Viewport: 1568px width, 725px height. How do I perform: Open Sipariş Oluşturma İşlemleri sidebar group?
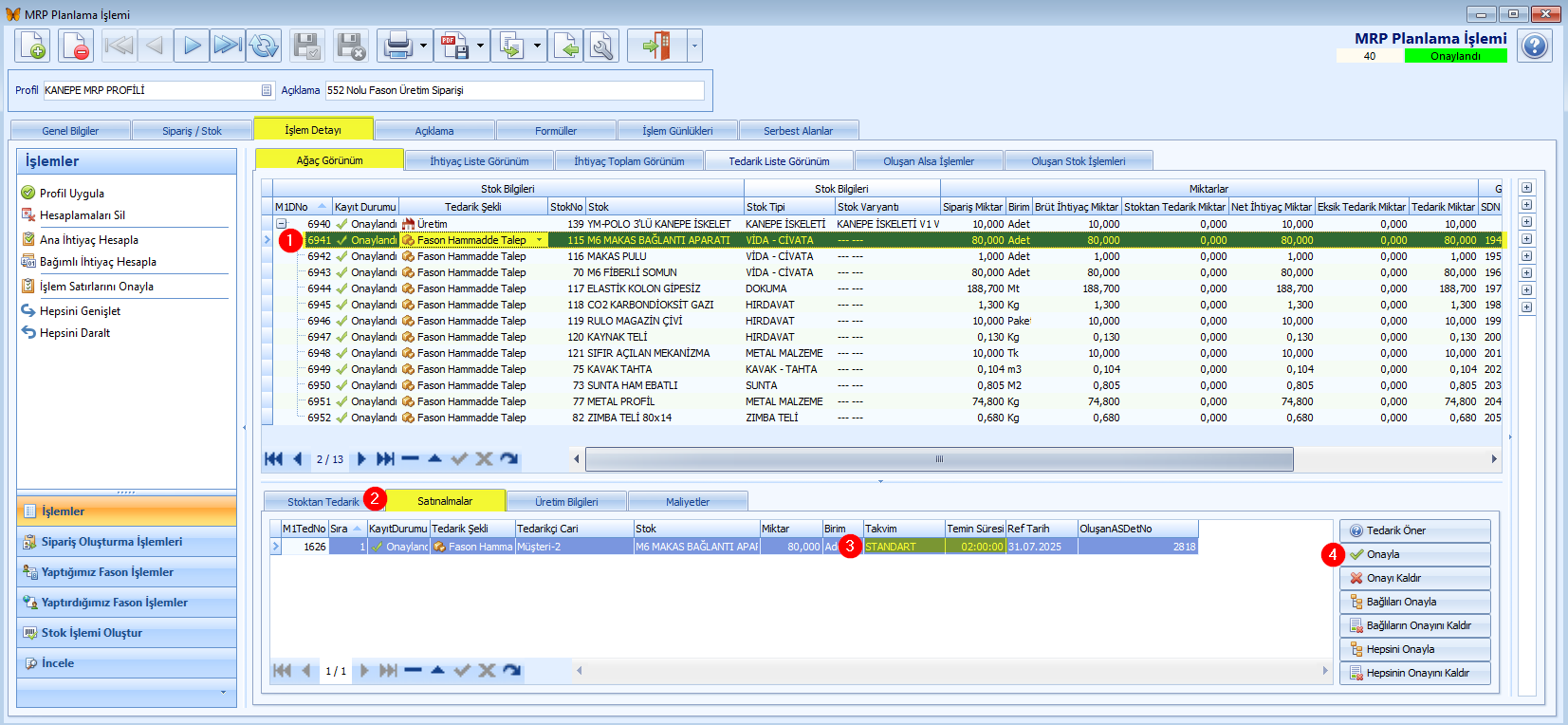click(126, 542)
